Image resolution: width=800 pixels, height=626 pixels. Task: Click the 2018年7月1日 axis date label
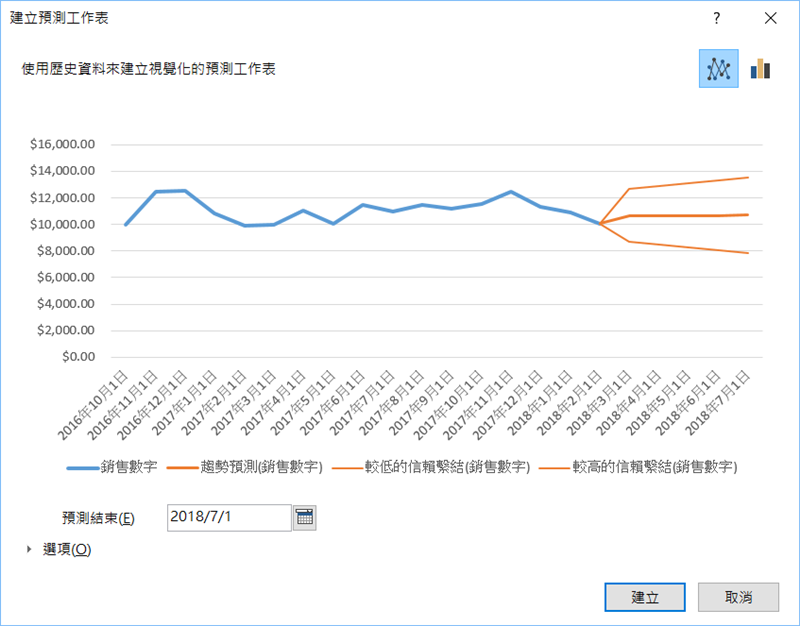717,403
